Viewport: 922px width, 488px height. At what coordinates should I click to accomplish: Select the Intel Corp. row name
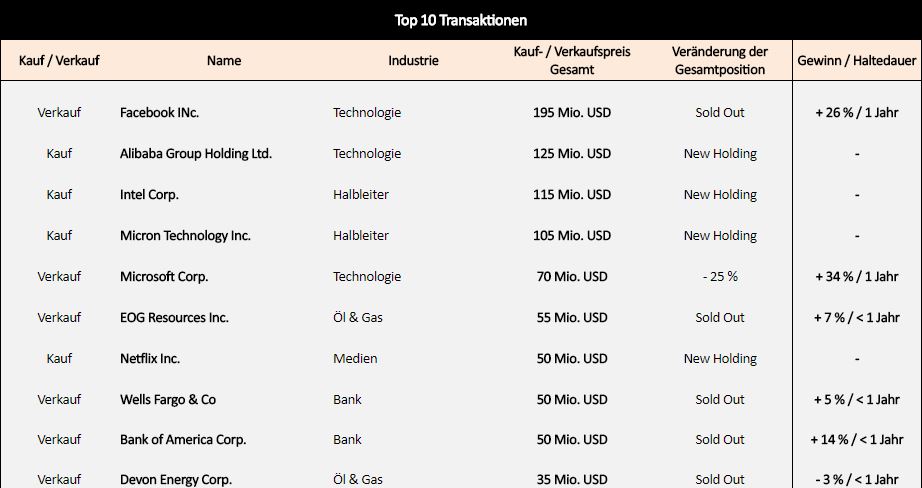149,195
